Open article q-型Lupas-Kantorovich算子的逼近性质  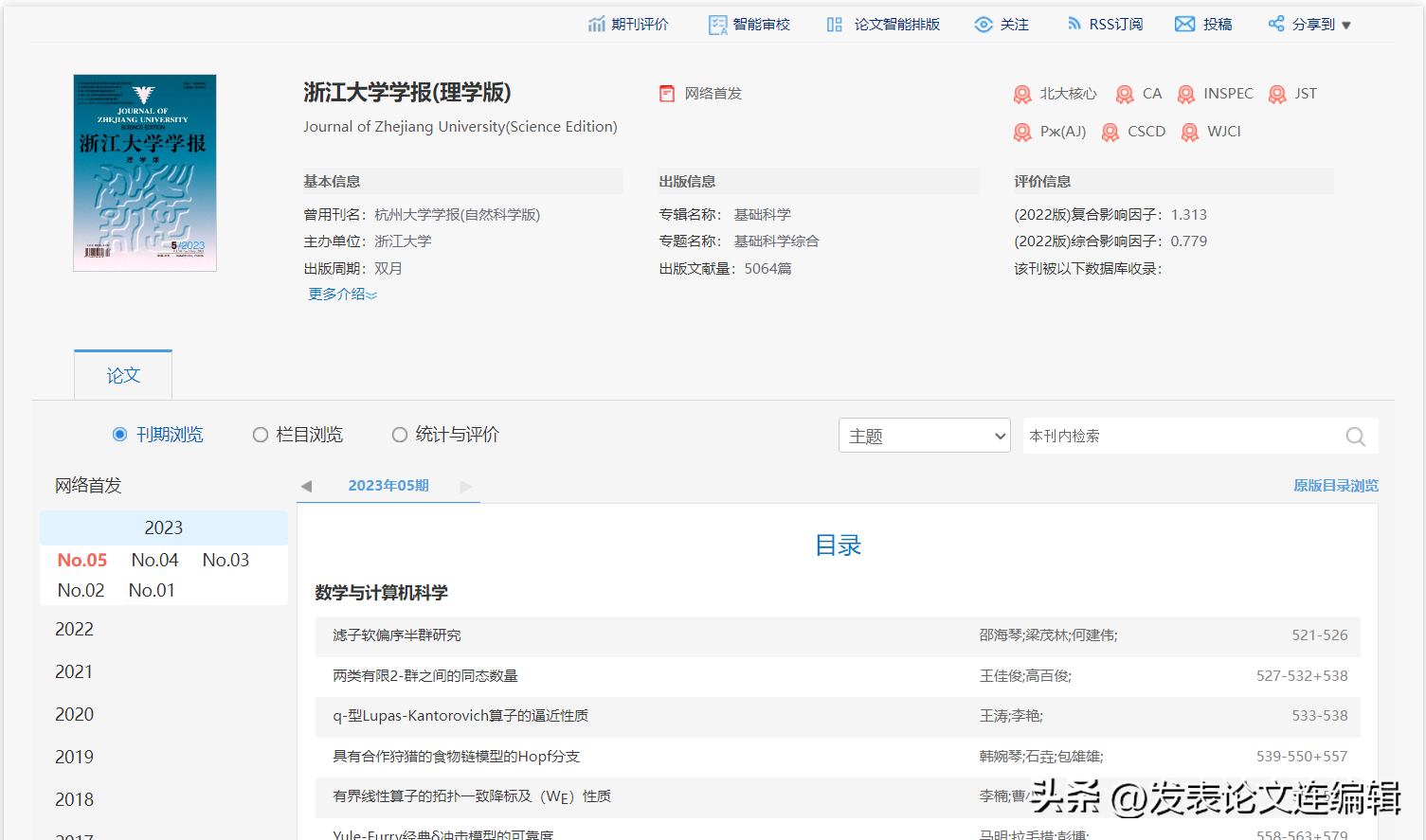pyautogui.click(x=460, y=716)
